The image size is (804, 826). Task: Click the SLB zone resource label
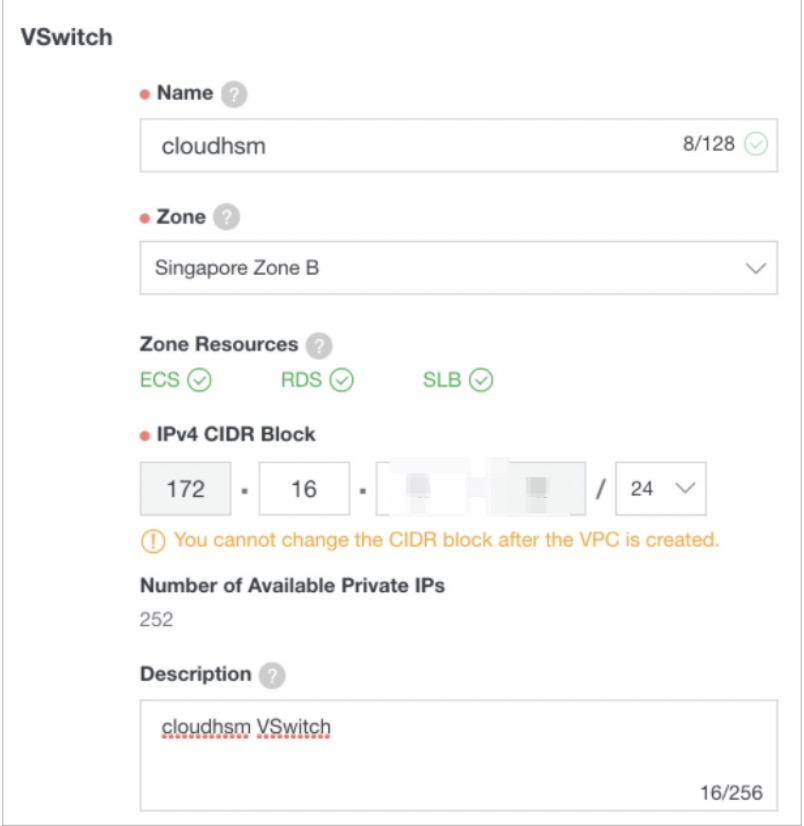(x=441, y=380)
